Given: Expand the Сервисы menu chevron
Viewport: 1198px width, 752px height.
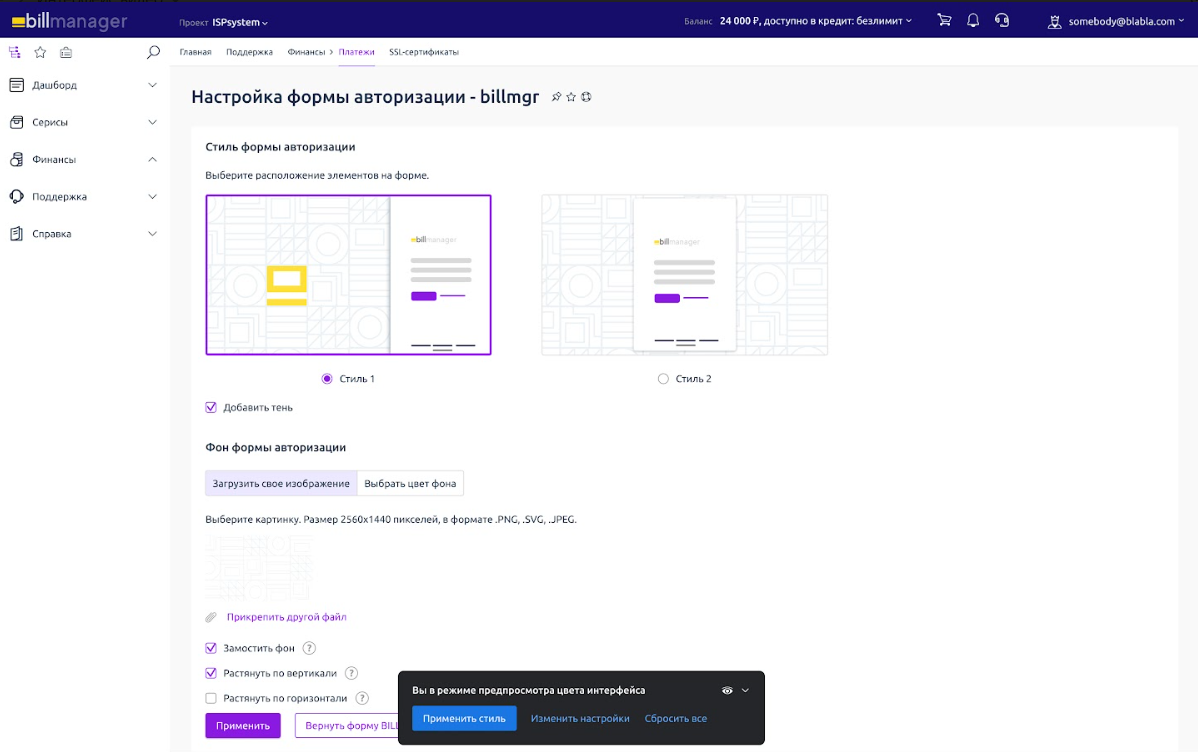Looking at the screenshot, I should [152, 122].
